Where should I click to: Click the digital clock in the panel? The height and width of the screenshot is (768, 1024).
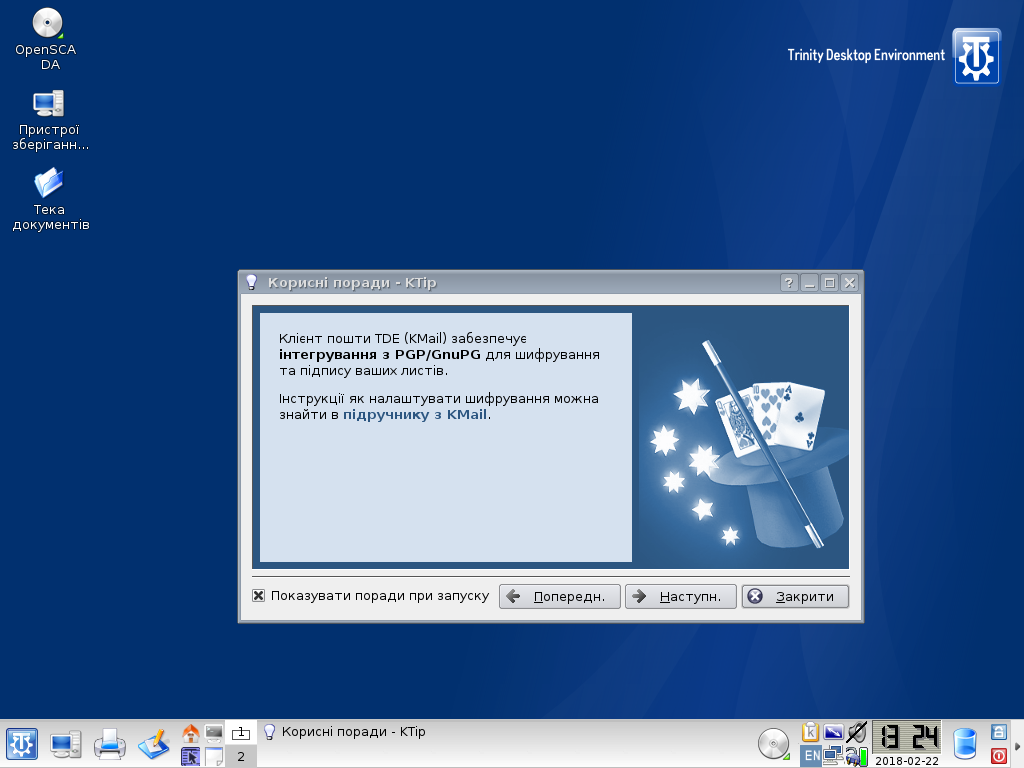click(907, 738)
